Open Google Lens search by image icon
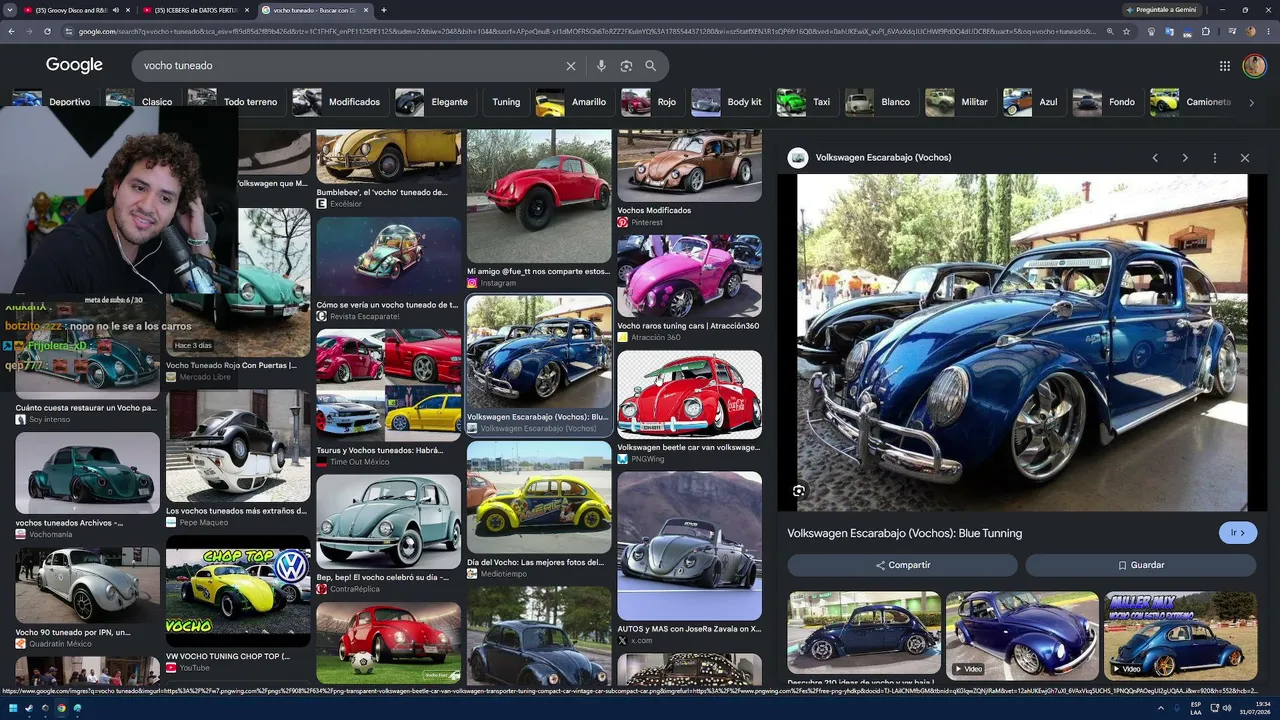Viewport: 1280px width, 720px height. (x=626, y=66)
